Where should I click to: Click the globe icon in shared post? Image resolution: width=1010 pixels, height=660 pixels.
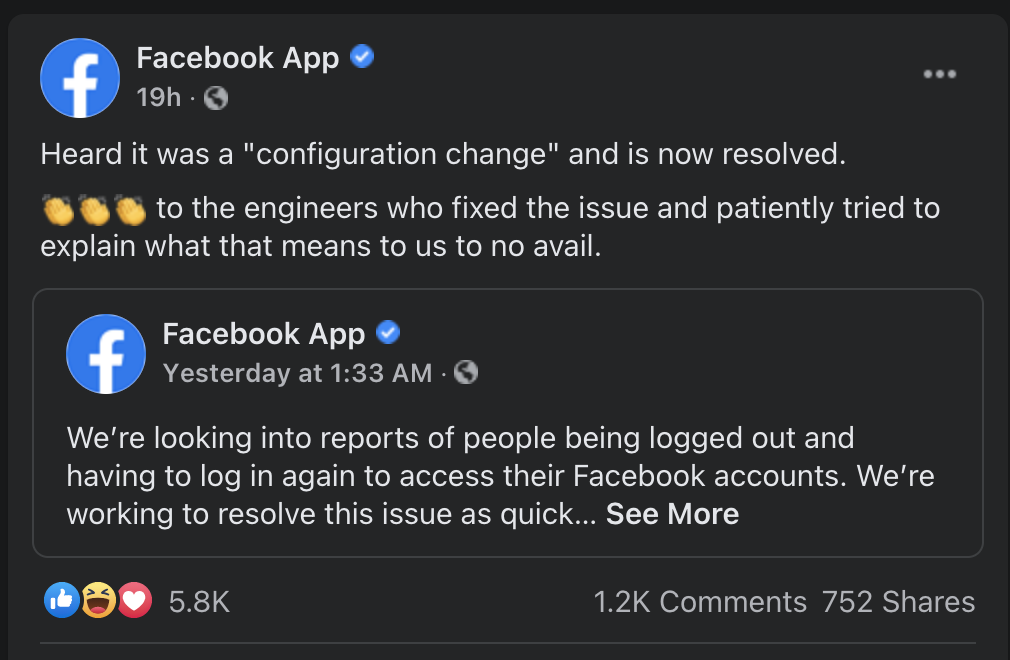coord(466,373)
